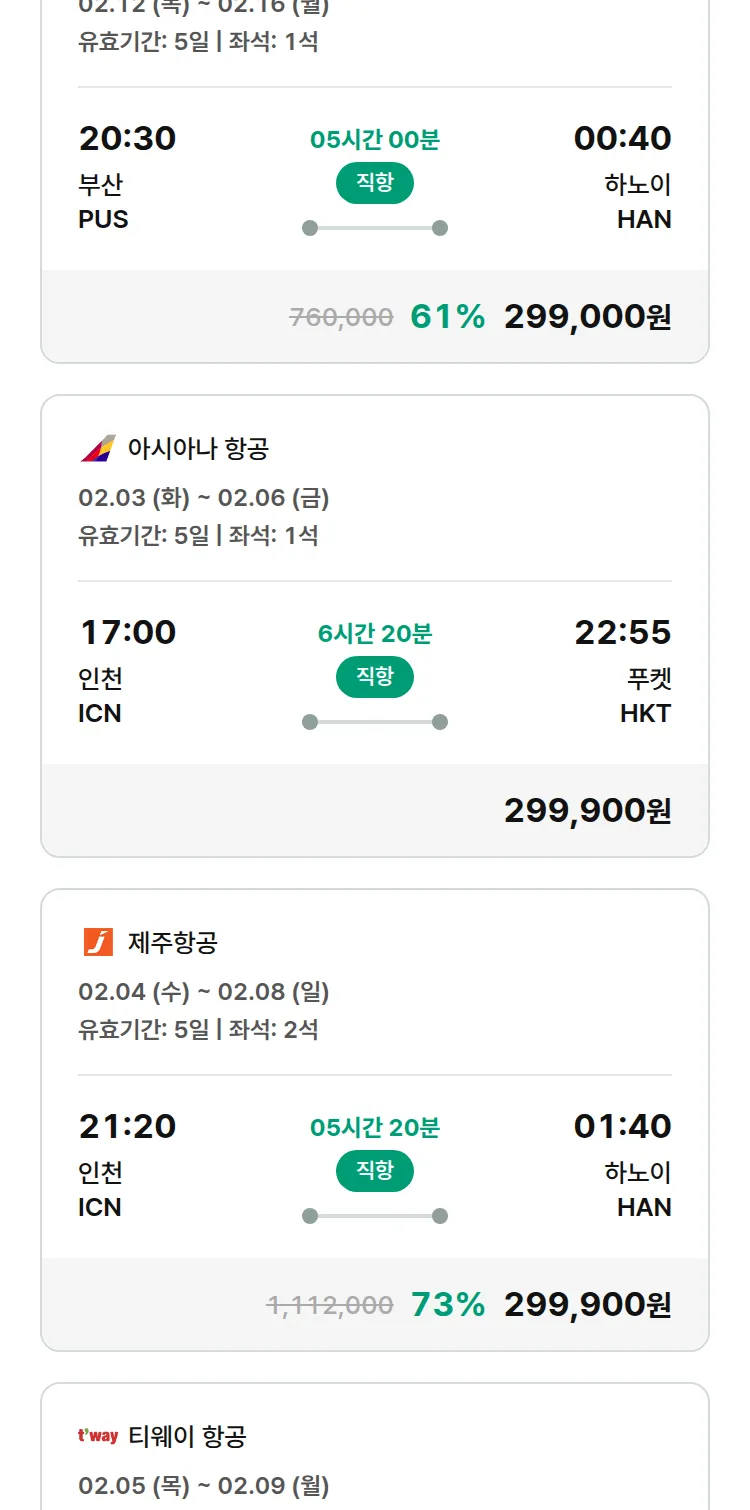750x1510 pixels.
Task: Select the Asiana 299,900원 price
Action: click(x=587, y=811)
